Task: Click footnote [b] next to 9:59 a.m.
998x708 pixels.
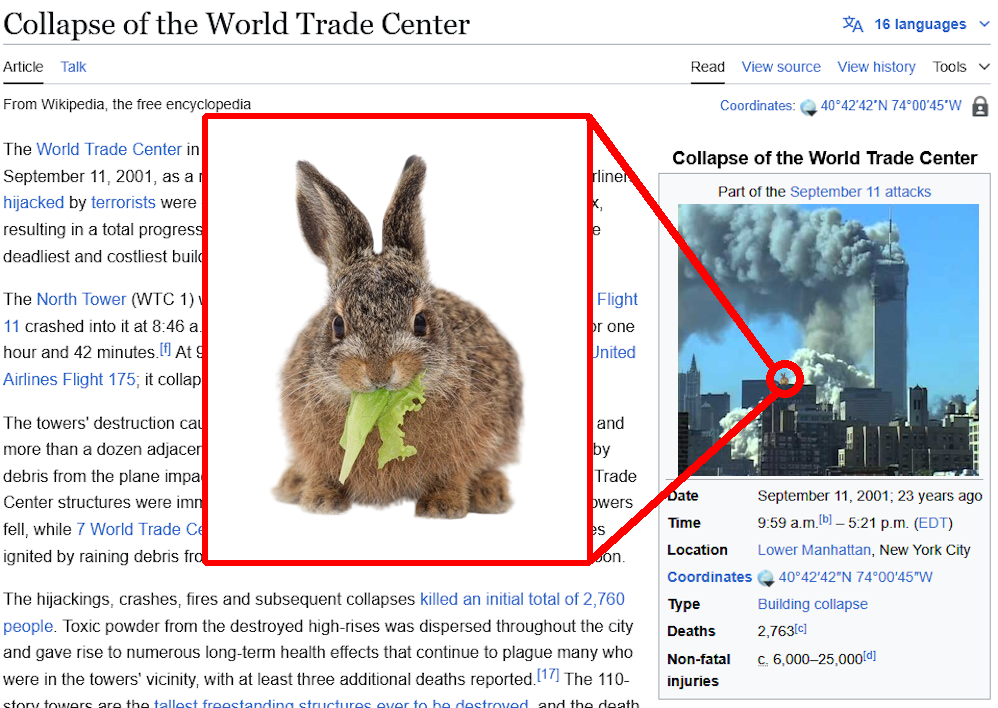Action: tap(825, 519)
